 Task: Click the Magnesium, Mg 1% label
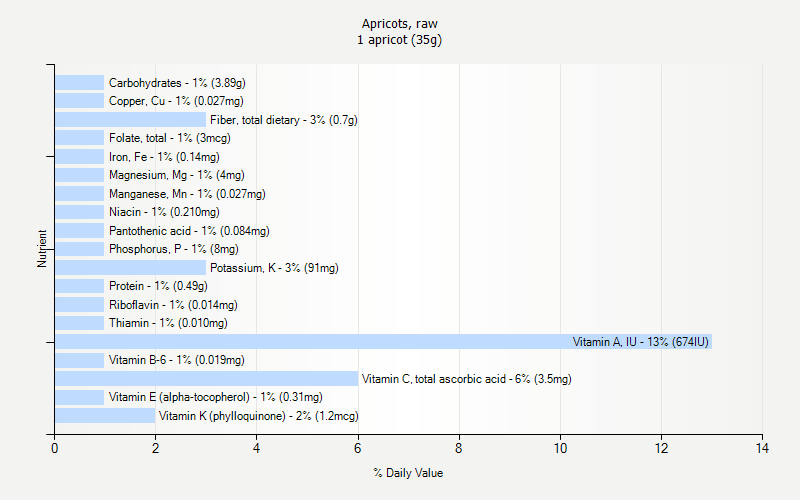point(177,175)
